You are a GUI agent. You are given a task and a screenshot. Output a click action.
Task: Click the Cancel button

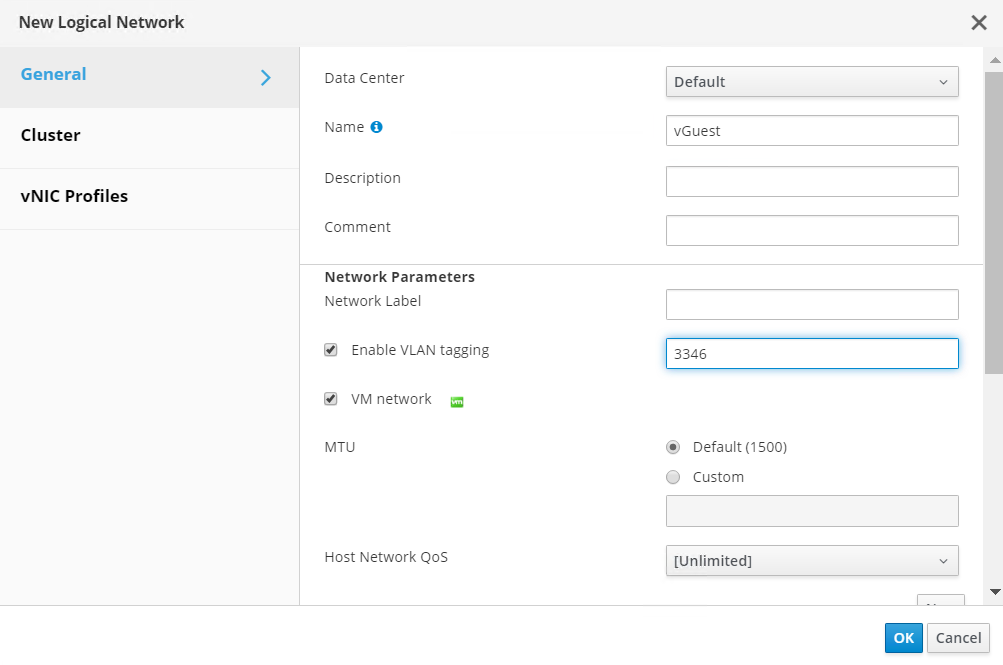click(x=958, y=638)
